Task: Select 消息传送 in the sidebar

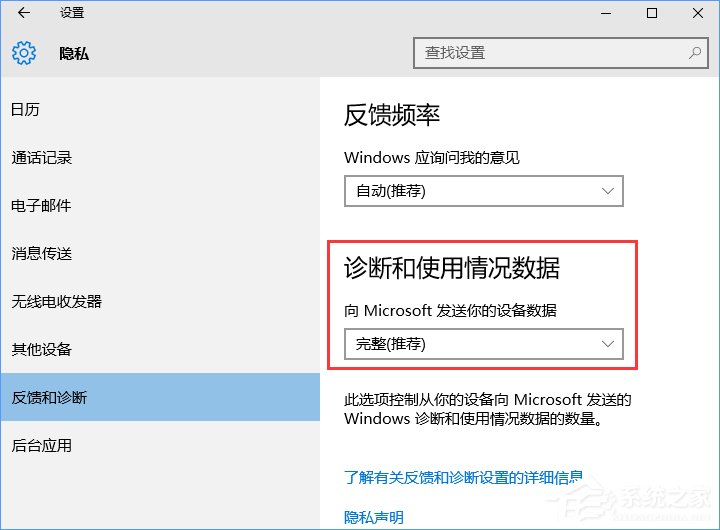Action: [42, 254]
